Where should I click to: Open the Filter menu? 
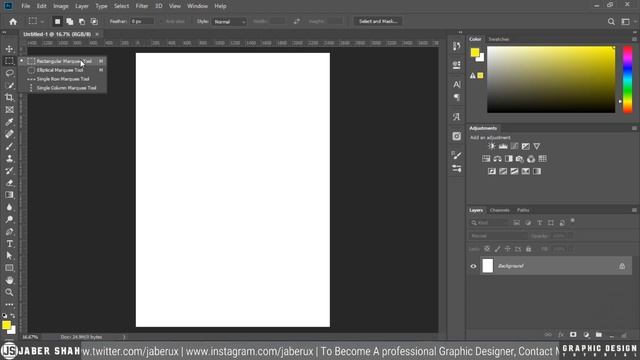[x=142, y=6]
